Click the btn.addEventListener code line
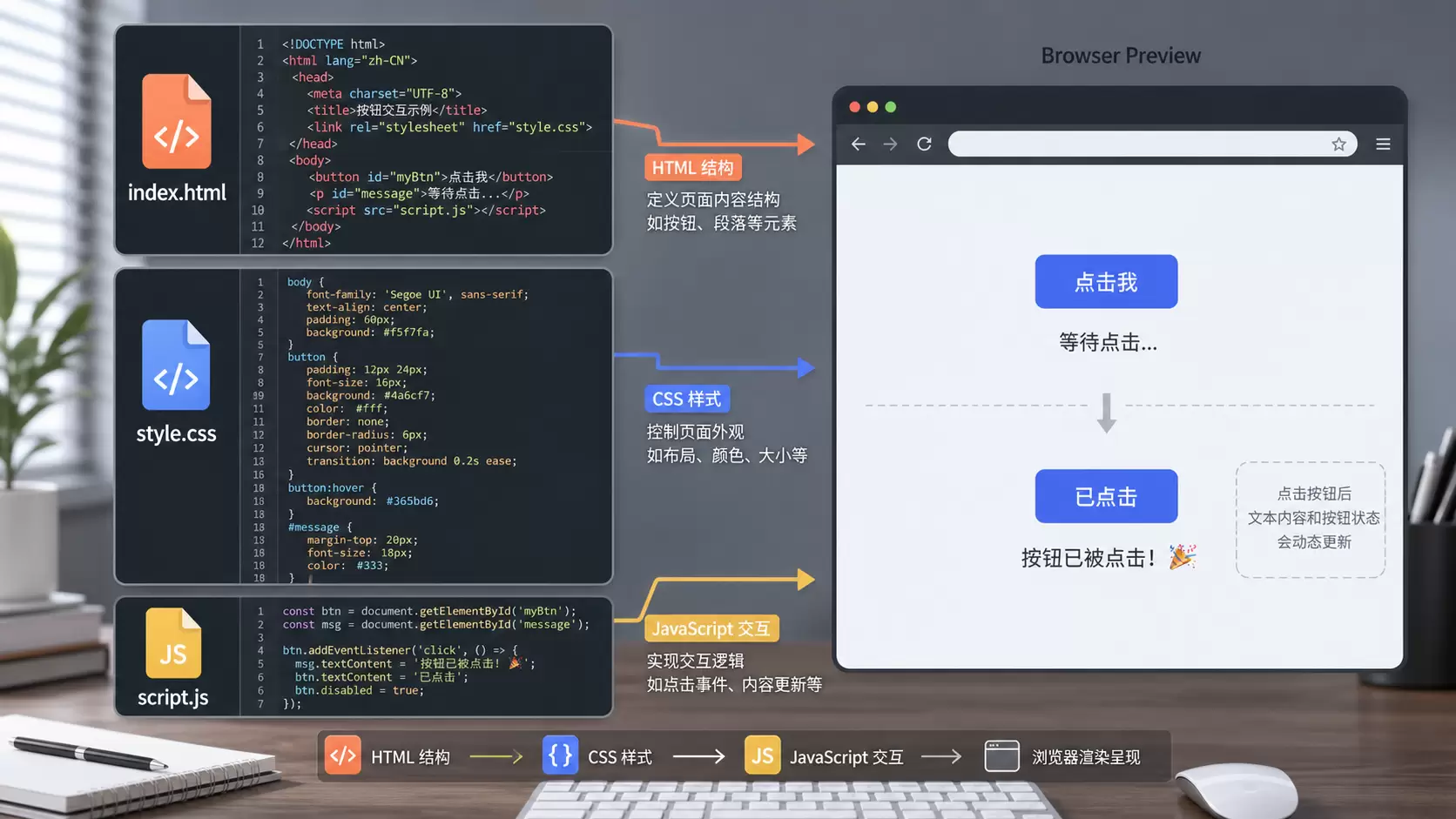This screenshot has height=819, width=1456. 400,650
